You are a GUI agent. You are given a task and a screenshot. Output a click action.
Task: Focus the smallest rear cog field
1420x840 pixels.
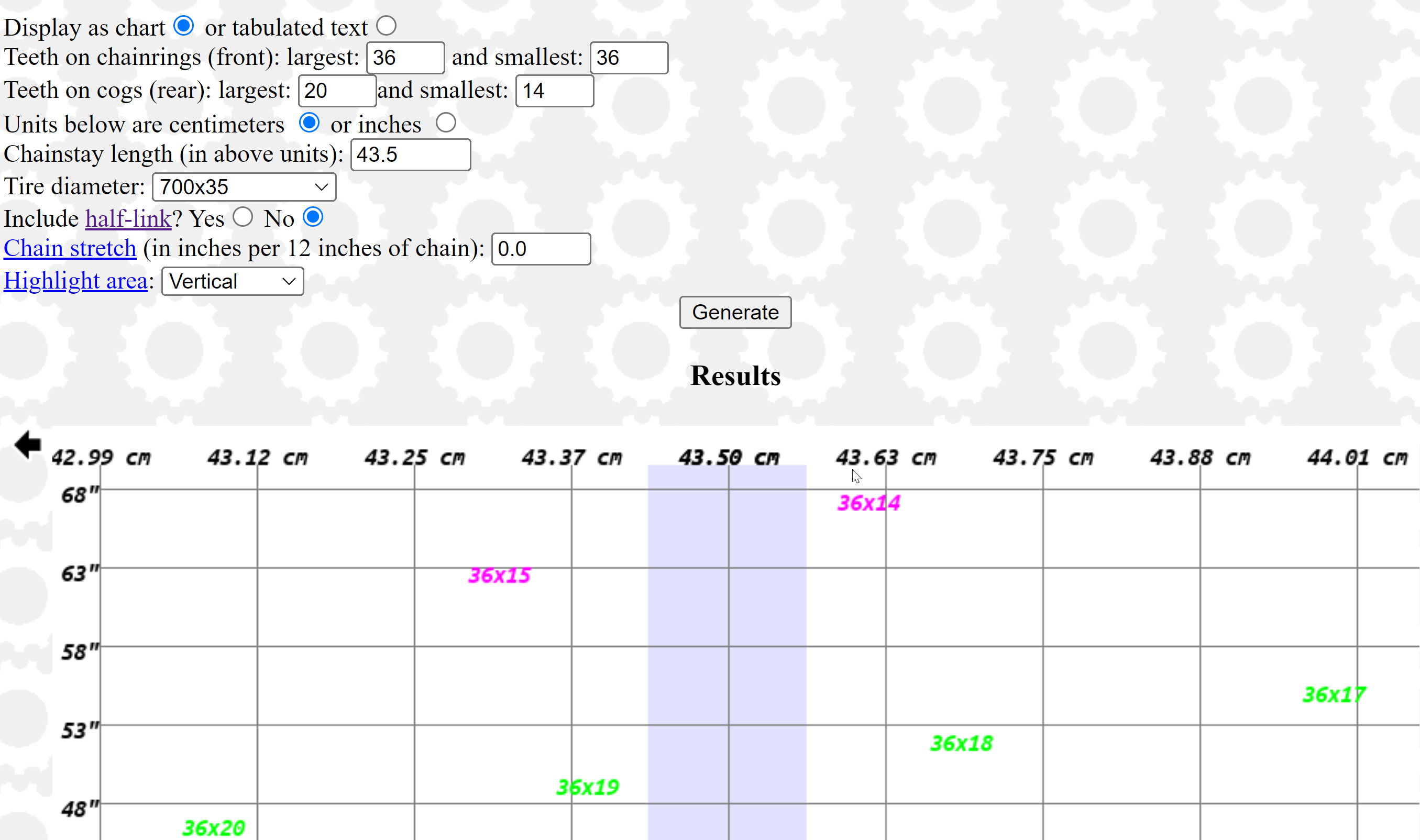click(554, 91)
